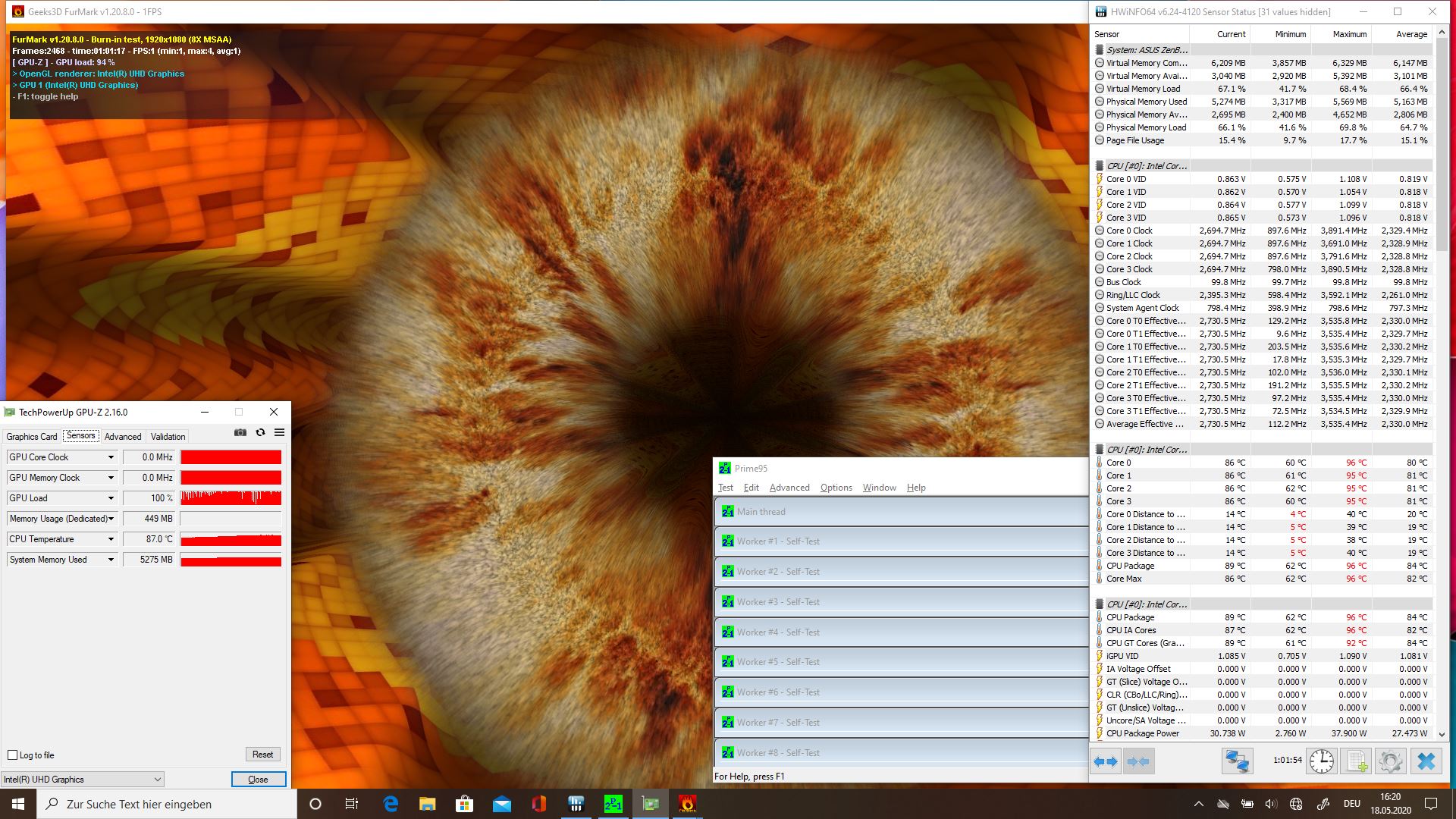Switch to Graphics Card tab
The width and height of the screenshot is (1456, 819).
[x=32, y=437]
